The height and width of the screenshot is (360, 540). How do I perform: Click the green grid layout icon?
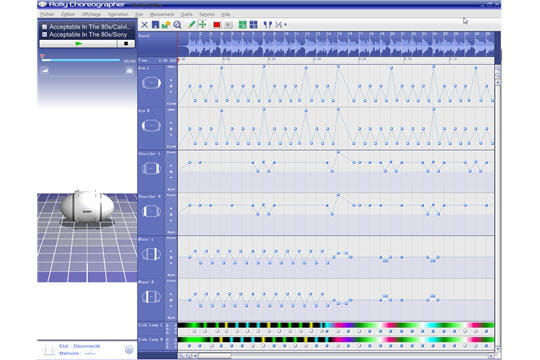[x=242, y=24]
